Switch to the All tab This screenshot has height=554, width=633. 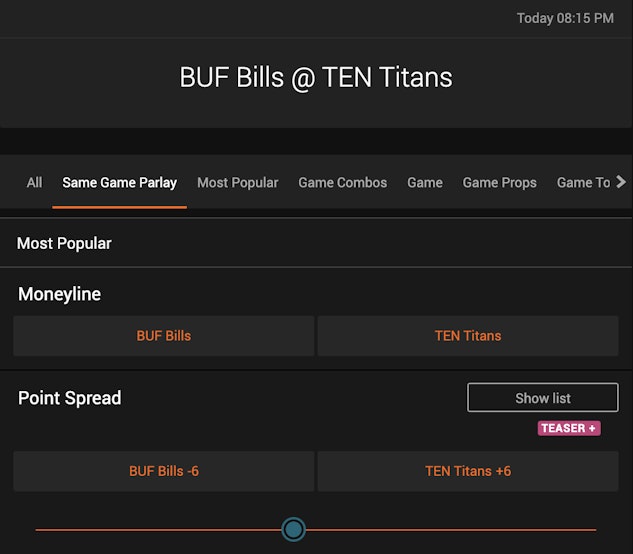pos(35,183)
